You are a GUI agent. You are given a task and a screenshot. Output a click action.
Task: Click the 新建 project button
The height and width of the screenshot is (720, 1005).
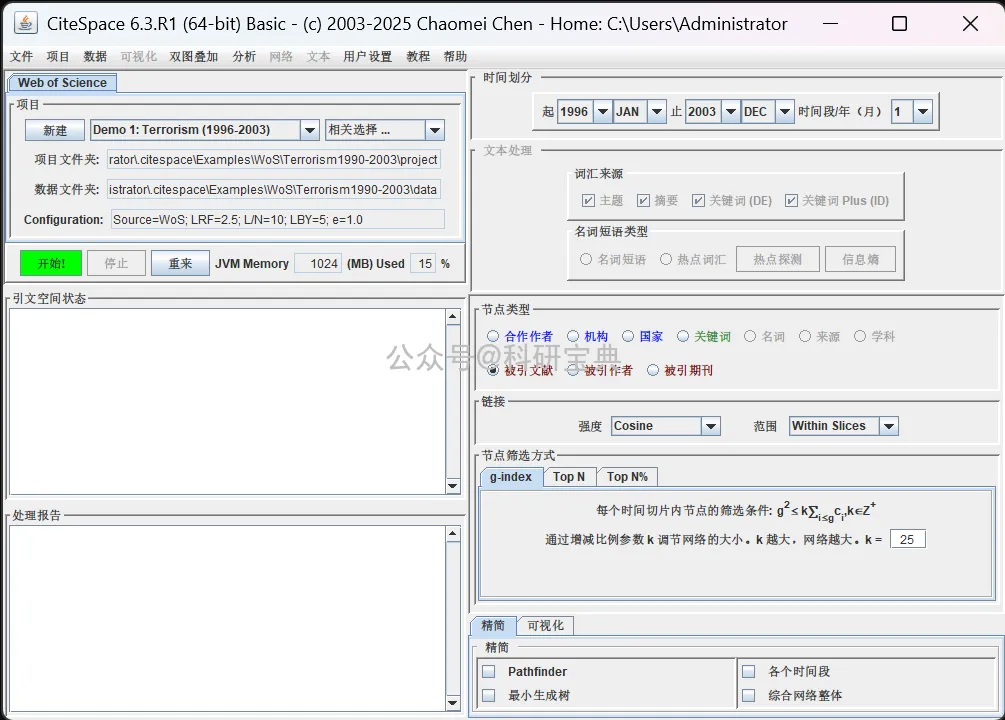click(54, 130)
